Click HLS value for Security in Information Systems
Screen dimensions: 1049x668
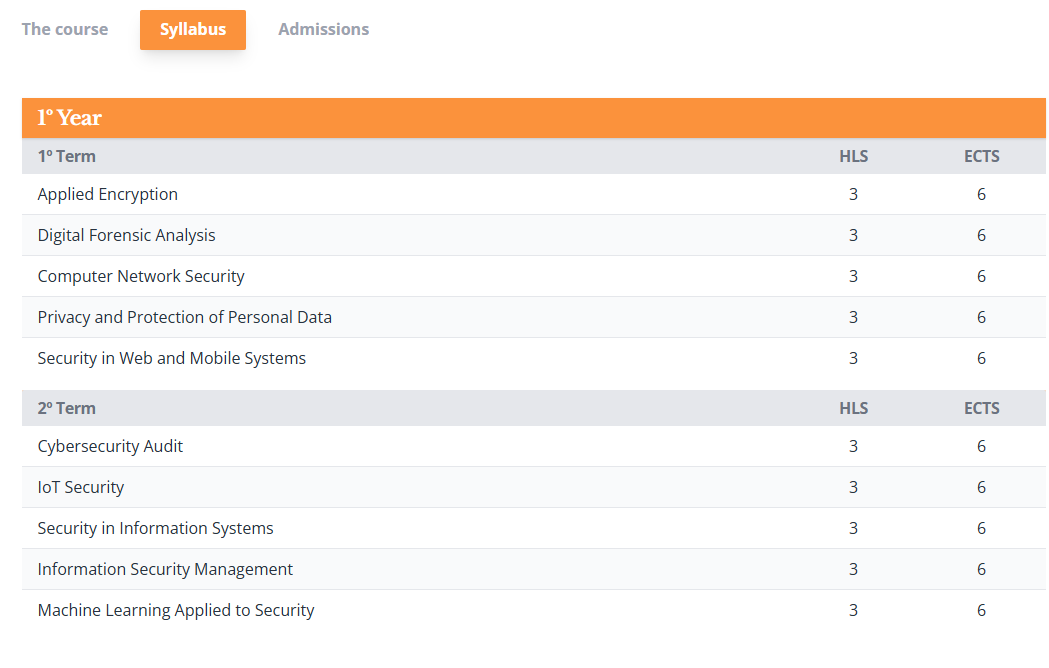coord(854,528)
